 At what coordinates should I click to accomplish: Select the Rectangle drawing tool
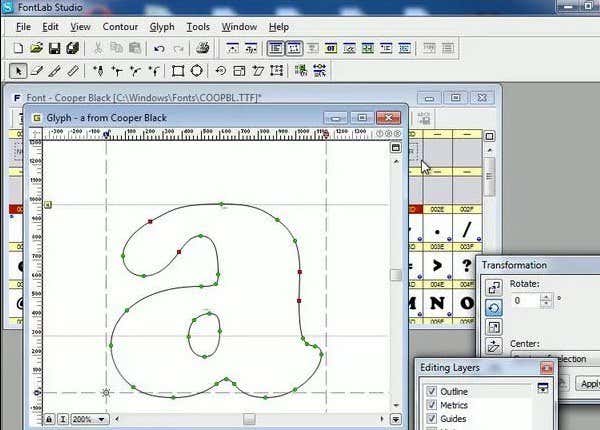(178, 71)
